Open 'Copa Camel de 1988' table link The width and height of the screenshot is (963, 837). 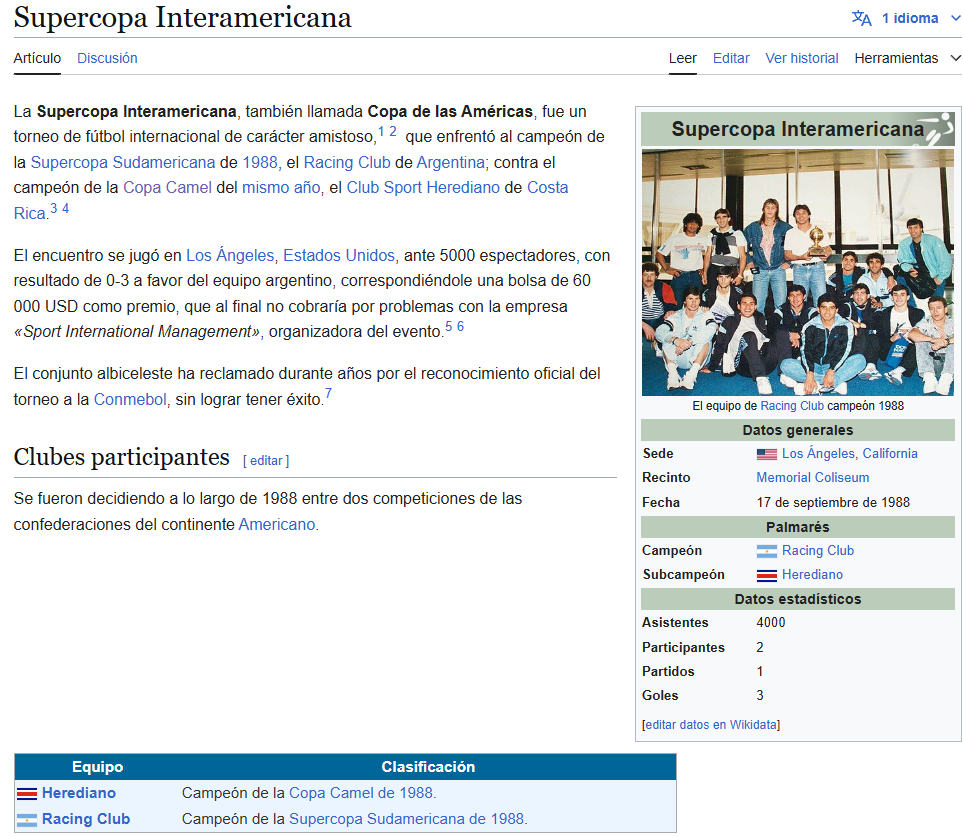pos(361,793)
